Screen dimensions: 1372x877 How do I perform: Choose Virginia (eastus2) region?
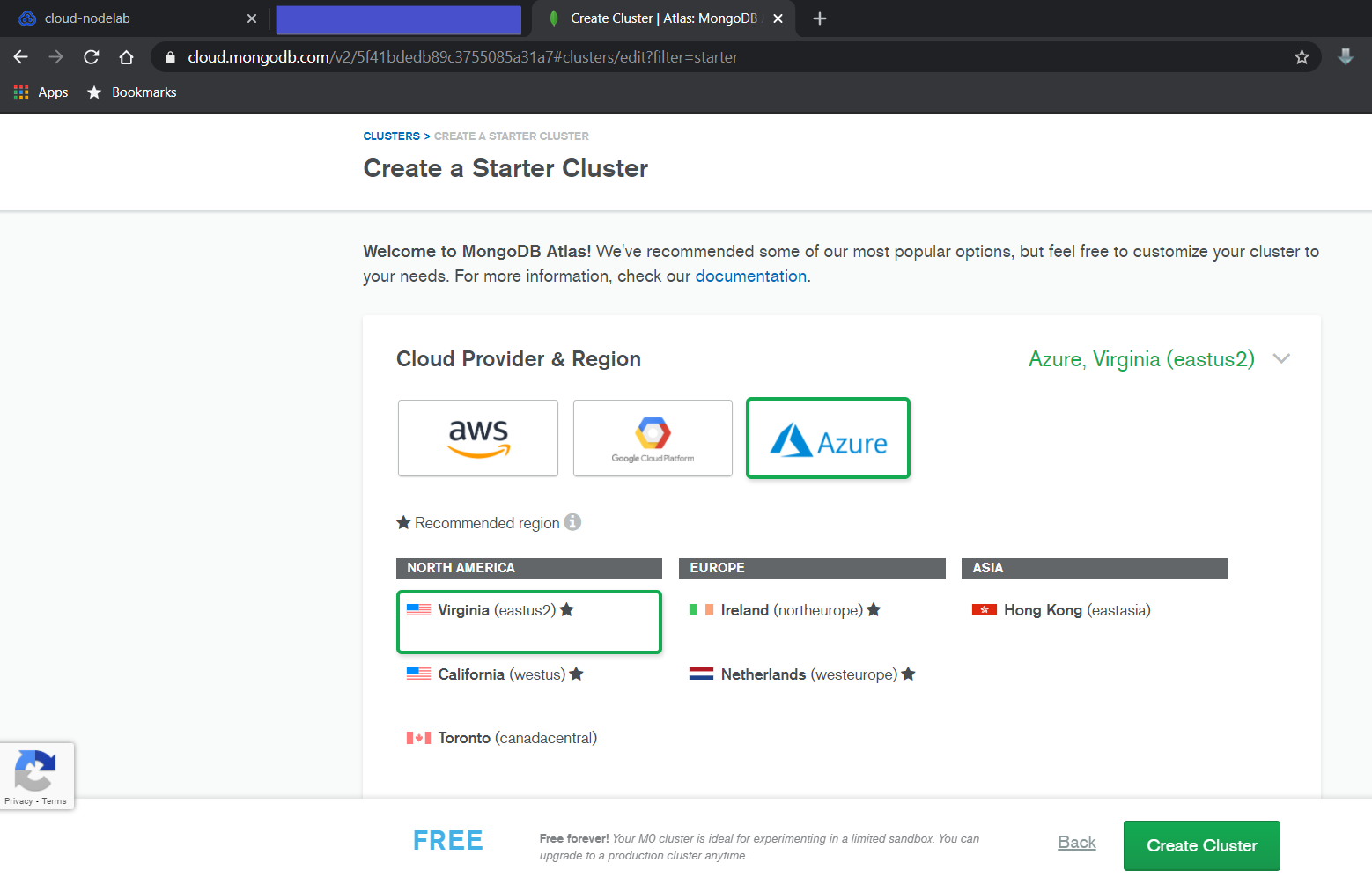coord(529,622)
